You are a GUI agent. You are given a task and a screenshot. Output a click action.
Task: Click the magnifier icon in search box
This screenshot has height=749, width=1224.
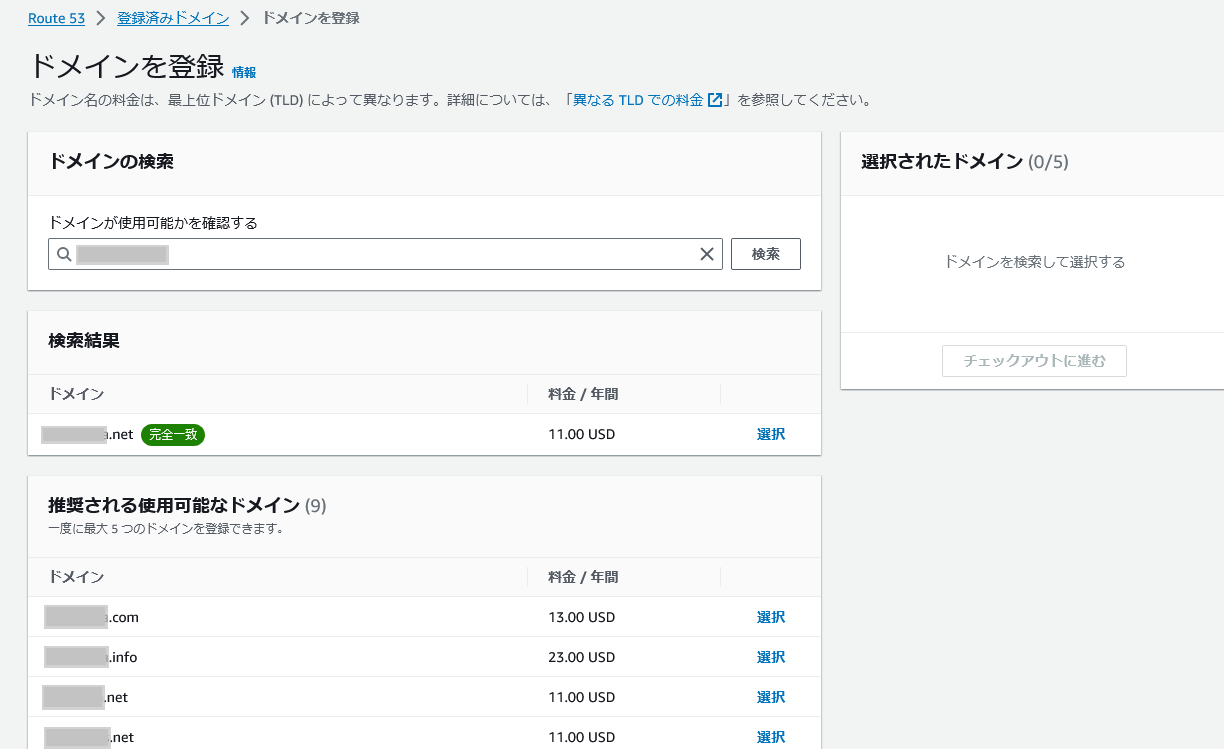coord(64,254)
